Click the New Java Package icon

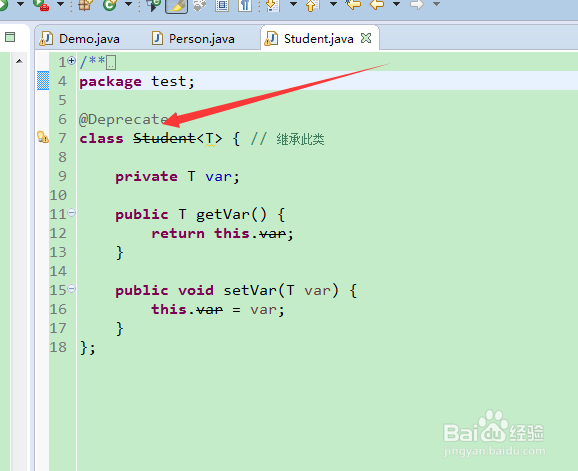85,5
